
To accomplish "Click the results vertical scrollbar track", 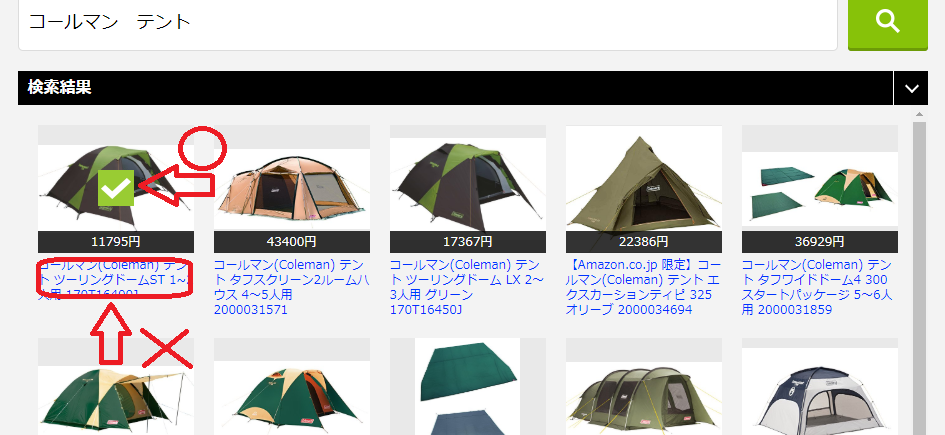I will (x=919, y=277).
